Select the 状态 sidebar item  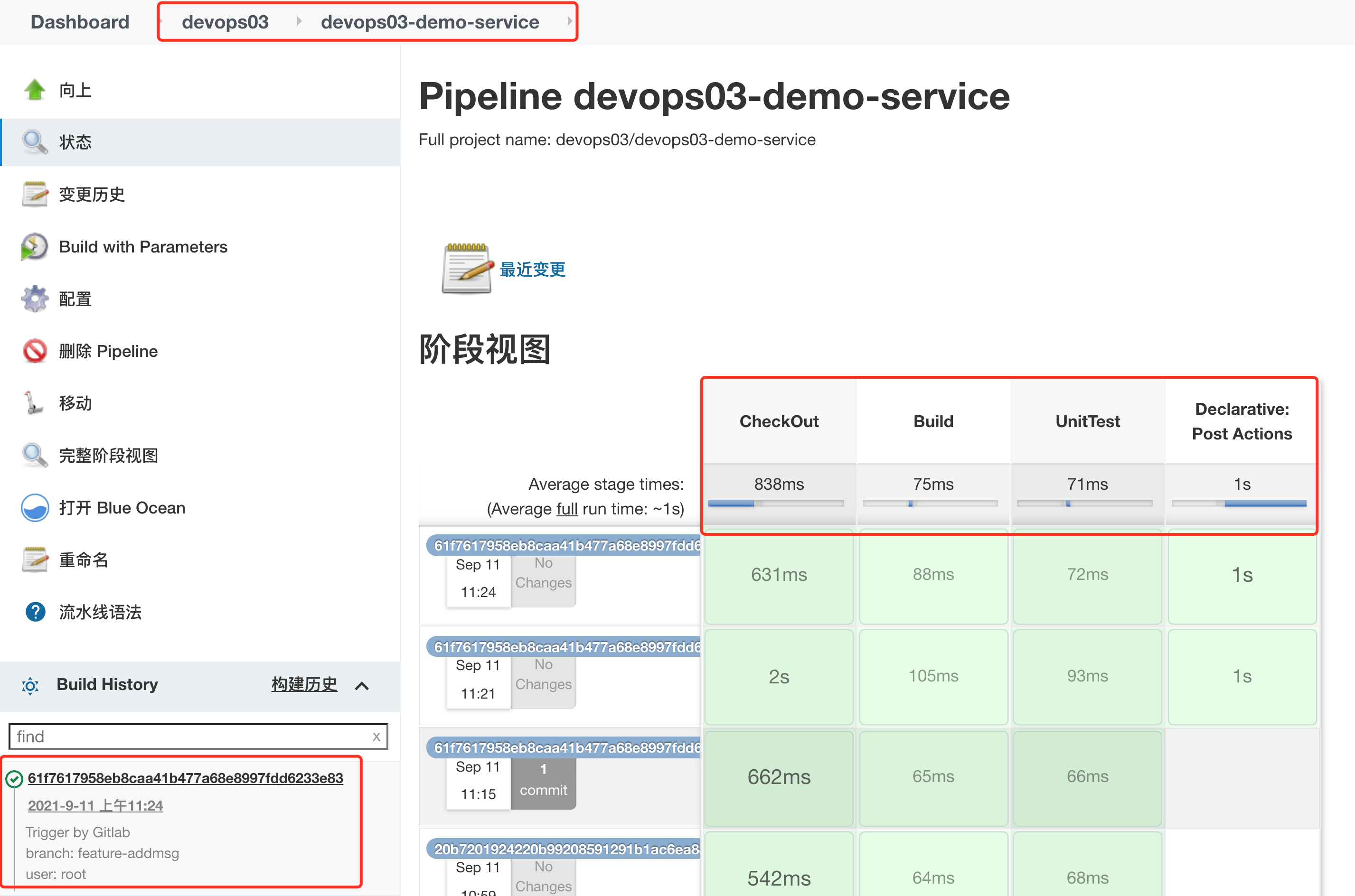tap(75, 142)
